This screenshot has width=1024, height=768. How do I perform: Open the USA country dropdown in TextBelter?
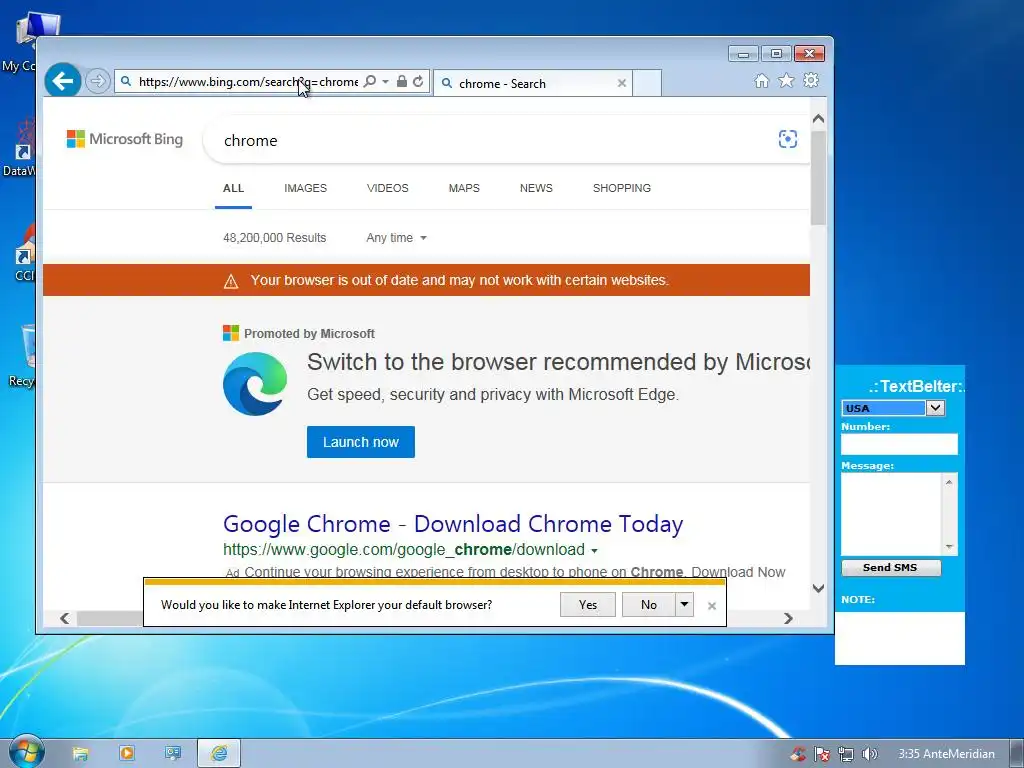[935, 408]
